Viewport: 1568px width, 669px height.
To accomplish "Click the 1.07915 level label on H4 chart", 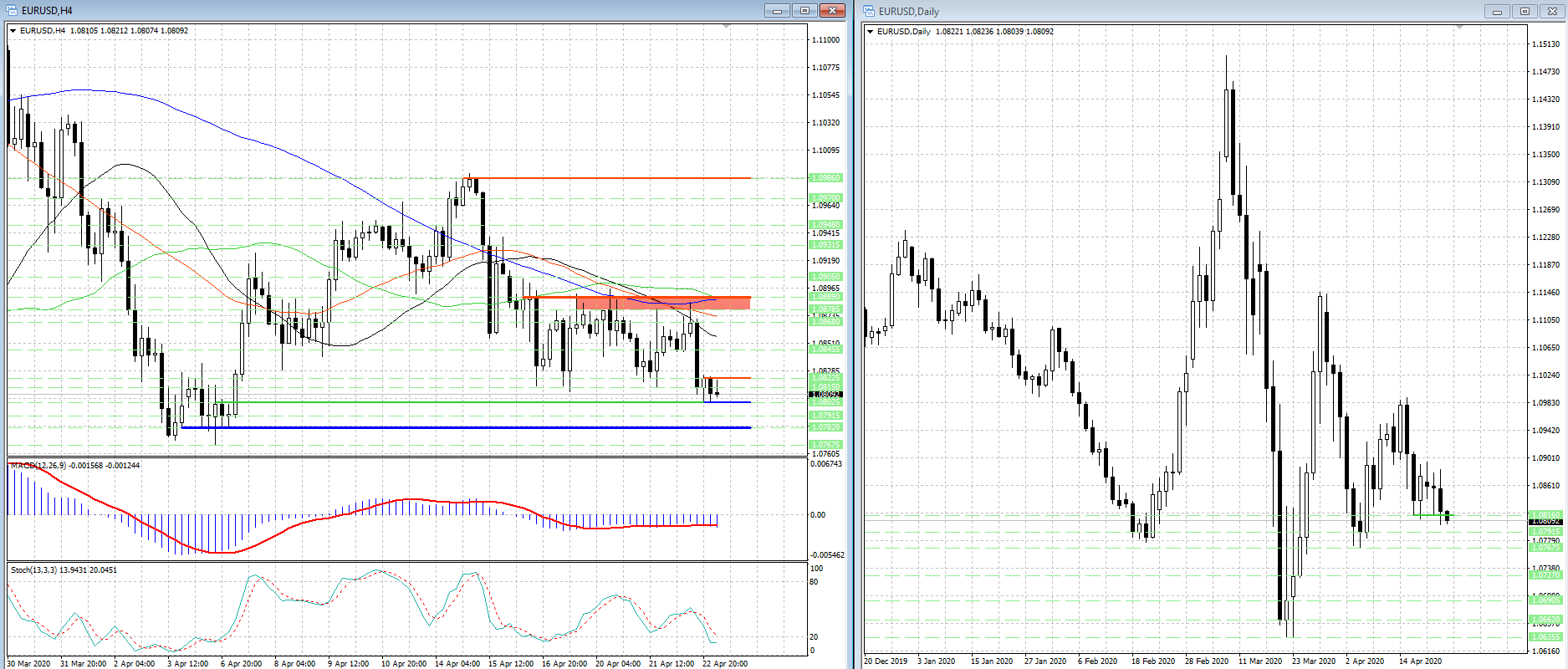I will (826, 415).
